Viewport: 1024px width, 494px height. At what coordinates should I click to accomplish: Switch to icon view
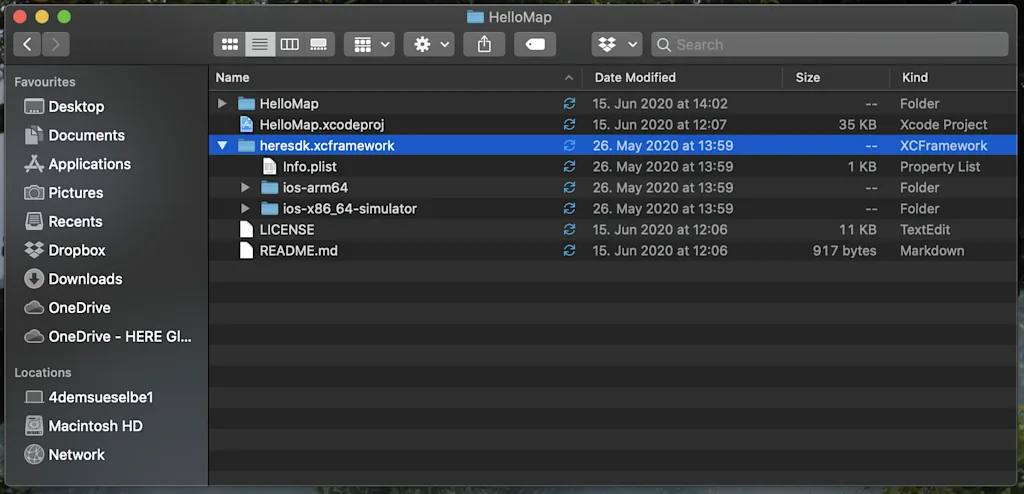pos(230,44)
